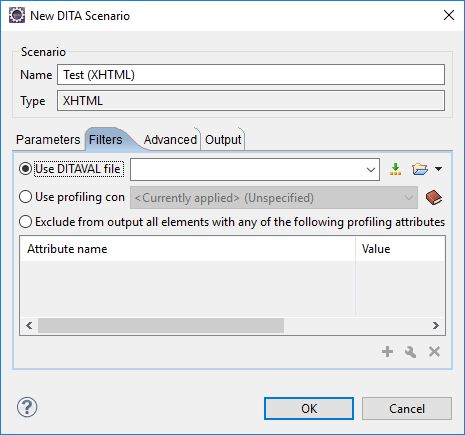
Task: Click the browse folder icon for DITAVAL file
Action: pyautogui.click(x=420, y=169)
